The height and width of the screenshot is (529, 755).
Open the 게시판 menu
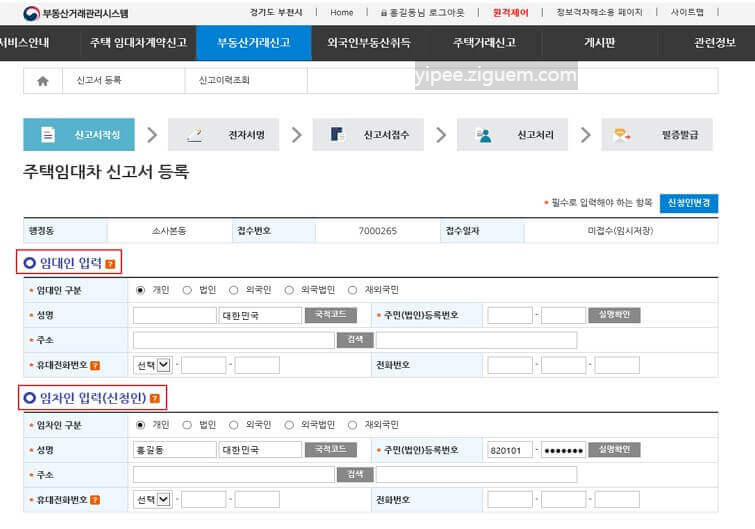click(x=599, y=43)
